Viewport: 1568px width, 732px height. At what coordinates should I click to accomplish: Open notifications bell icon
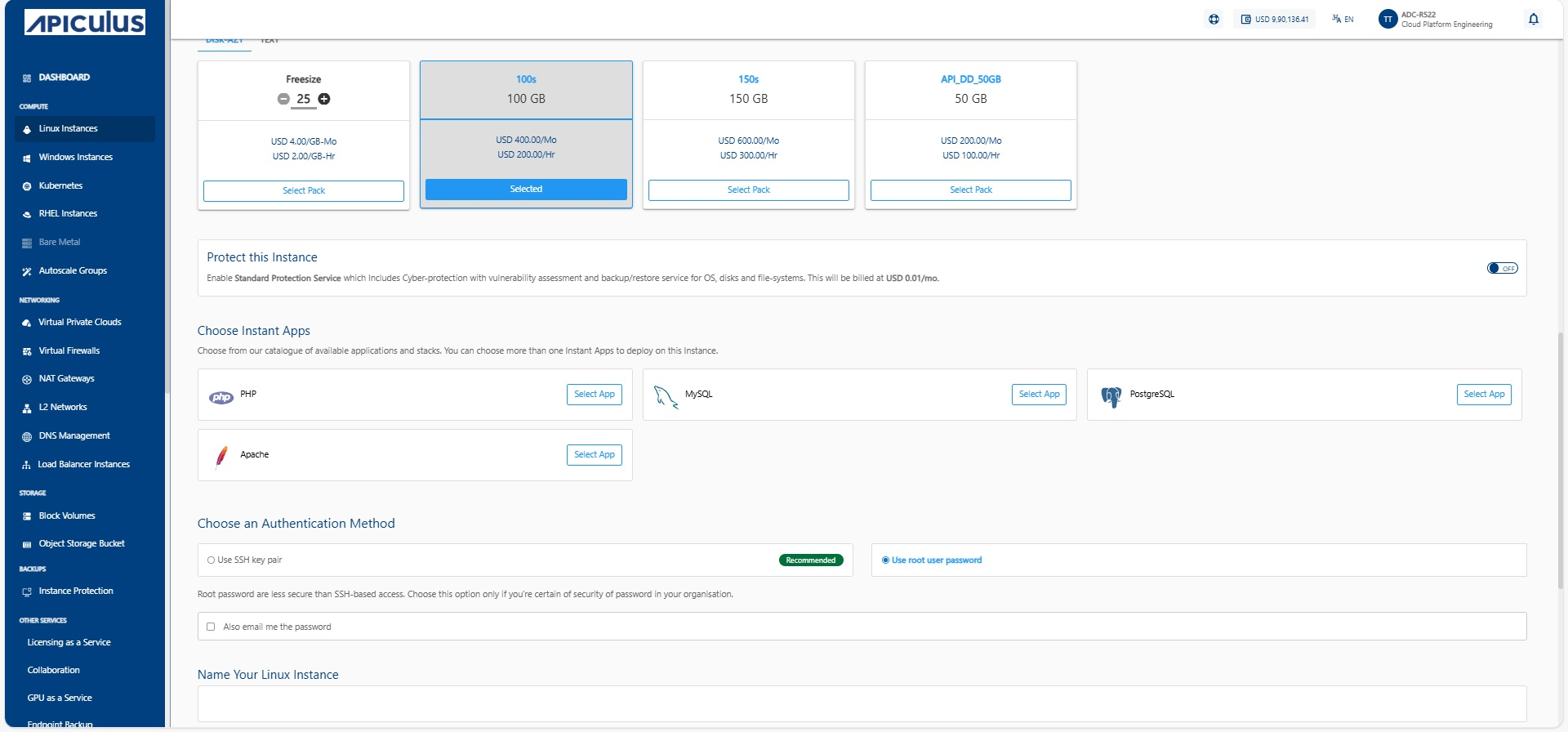[x=1533, y=19]
